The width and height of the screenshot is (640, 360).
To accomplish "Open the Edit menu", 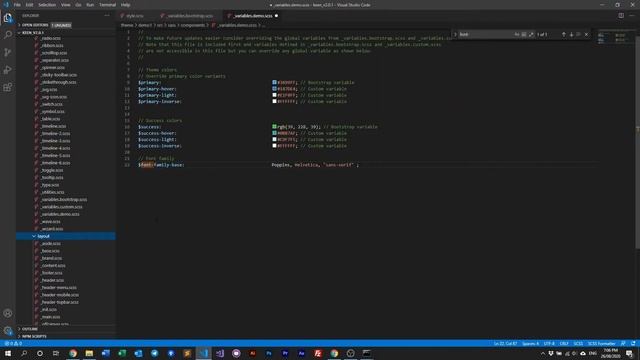I will click(x=29, y=5).
